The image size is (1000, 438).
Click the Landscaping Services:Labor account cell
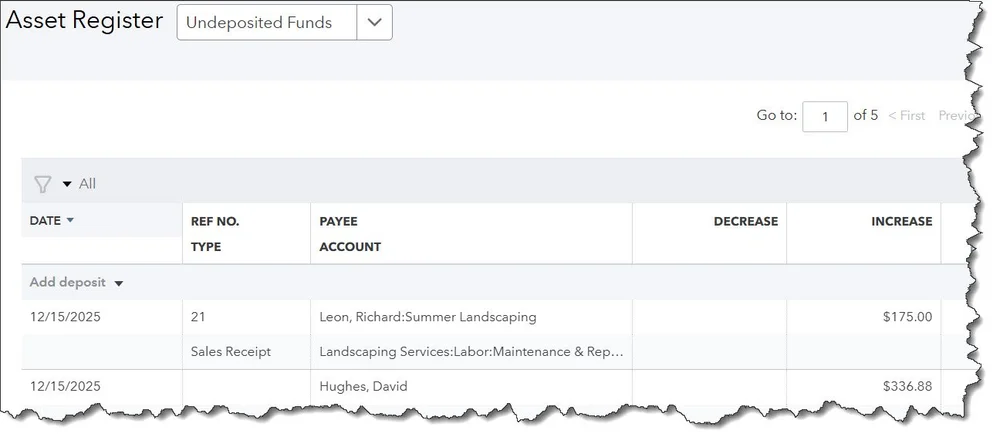pyautogui.click(x=471, y=351)
